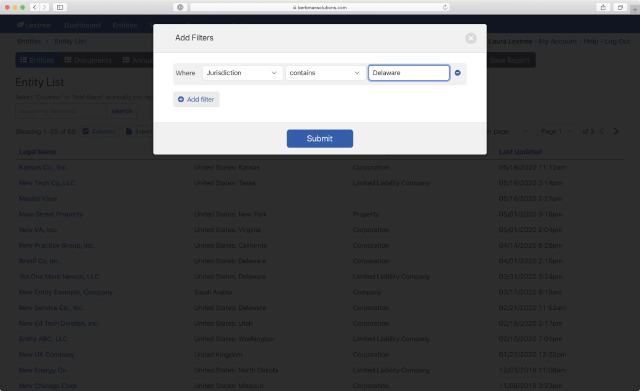Open the New VA, Inc. entity
Screen dimensions: 640x391
click(38, 230)
